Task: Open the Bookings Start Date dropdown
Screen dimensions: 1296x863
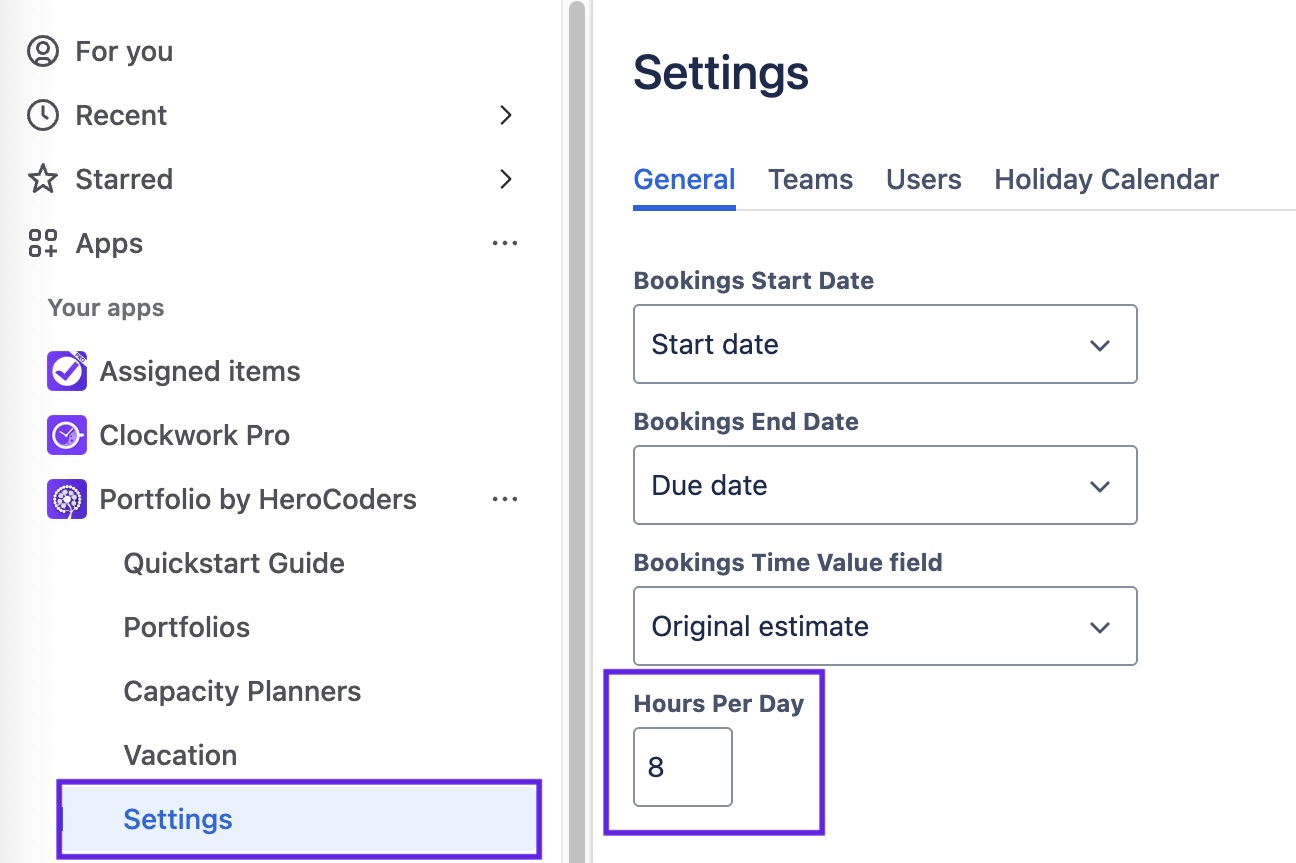Action: pos(885,345)
